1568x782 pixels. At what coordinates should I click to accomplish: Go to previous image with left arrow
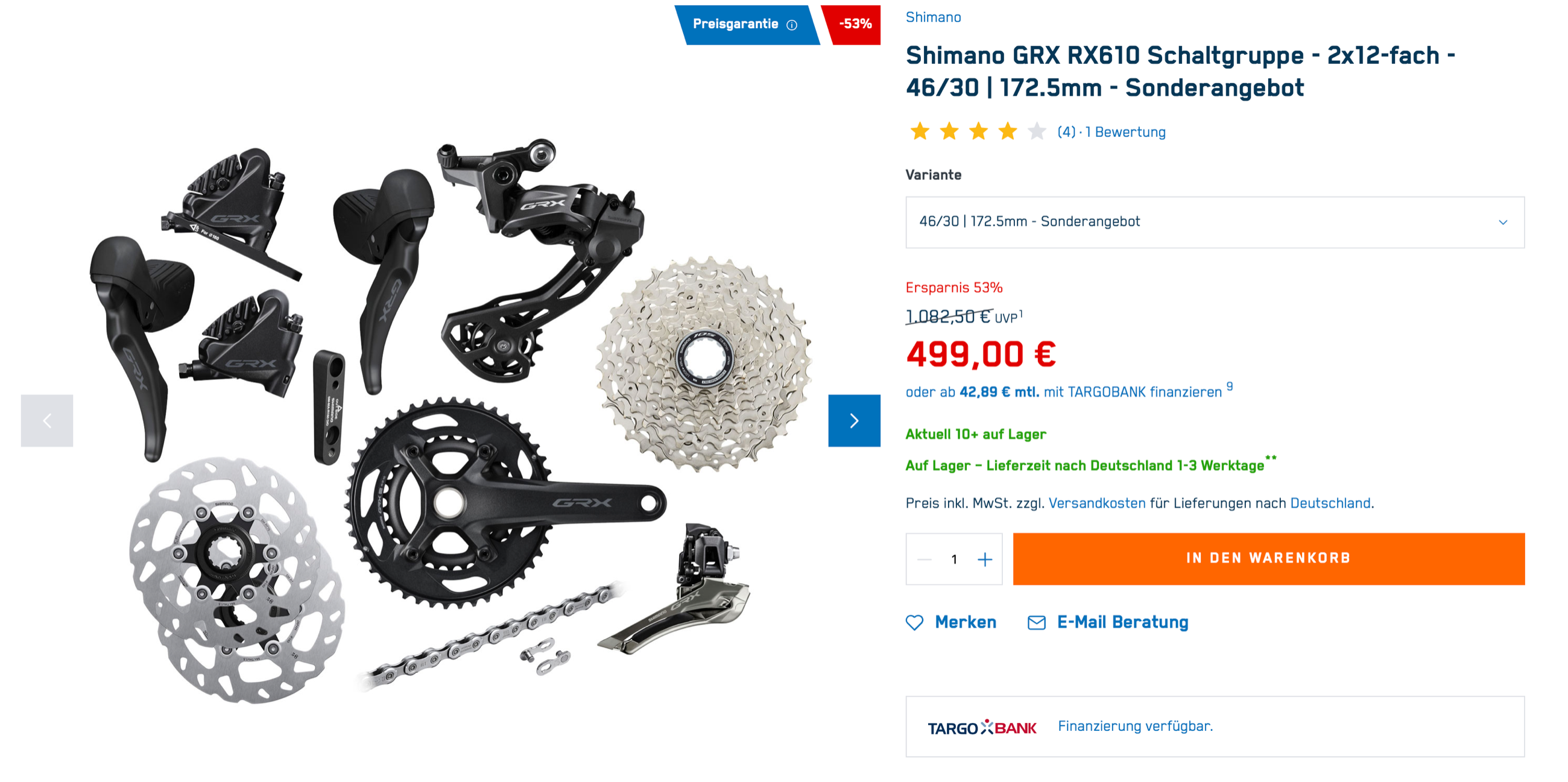pos(47,420)
